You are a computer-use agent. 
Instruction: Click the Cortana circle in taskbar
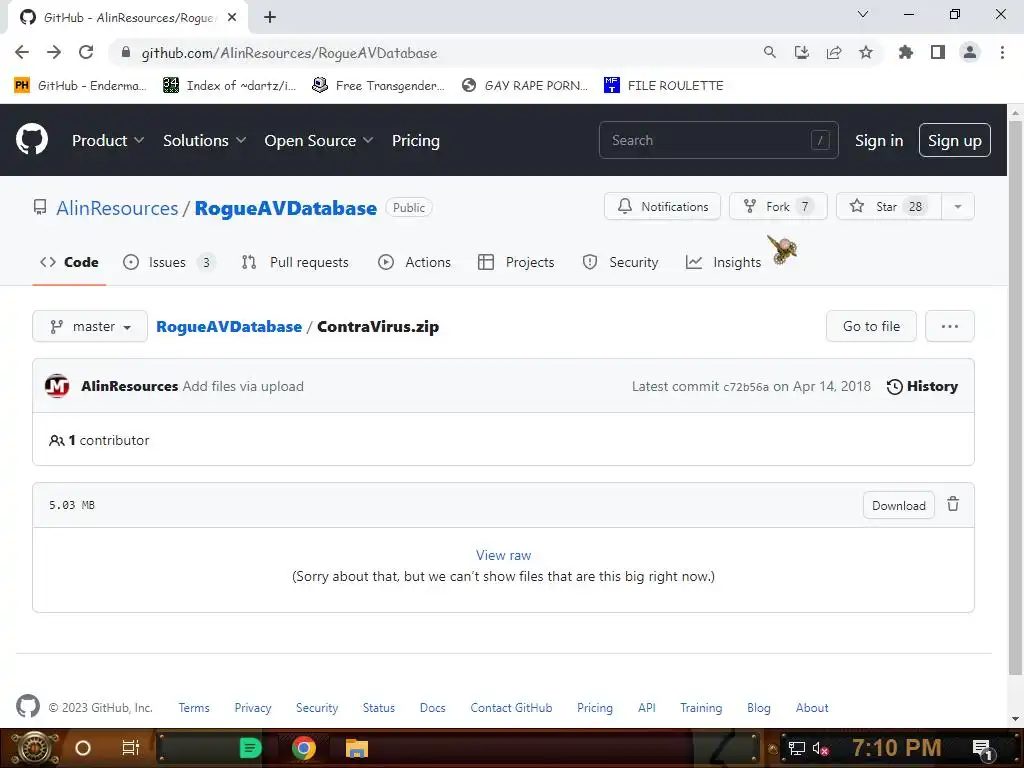click(x=83, y=748)
